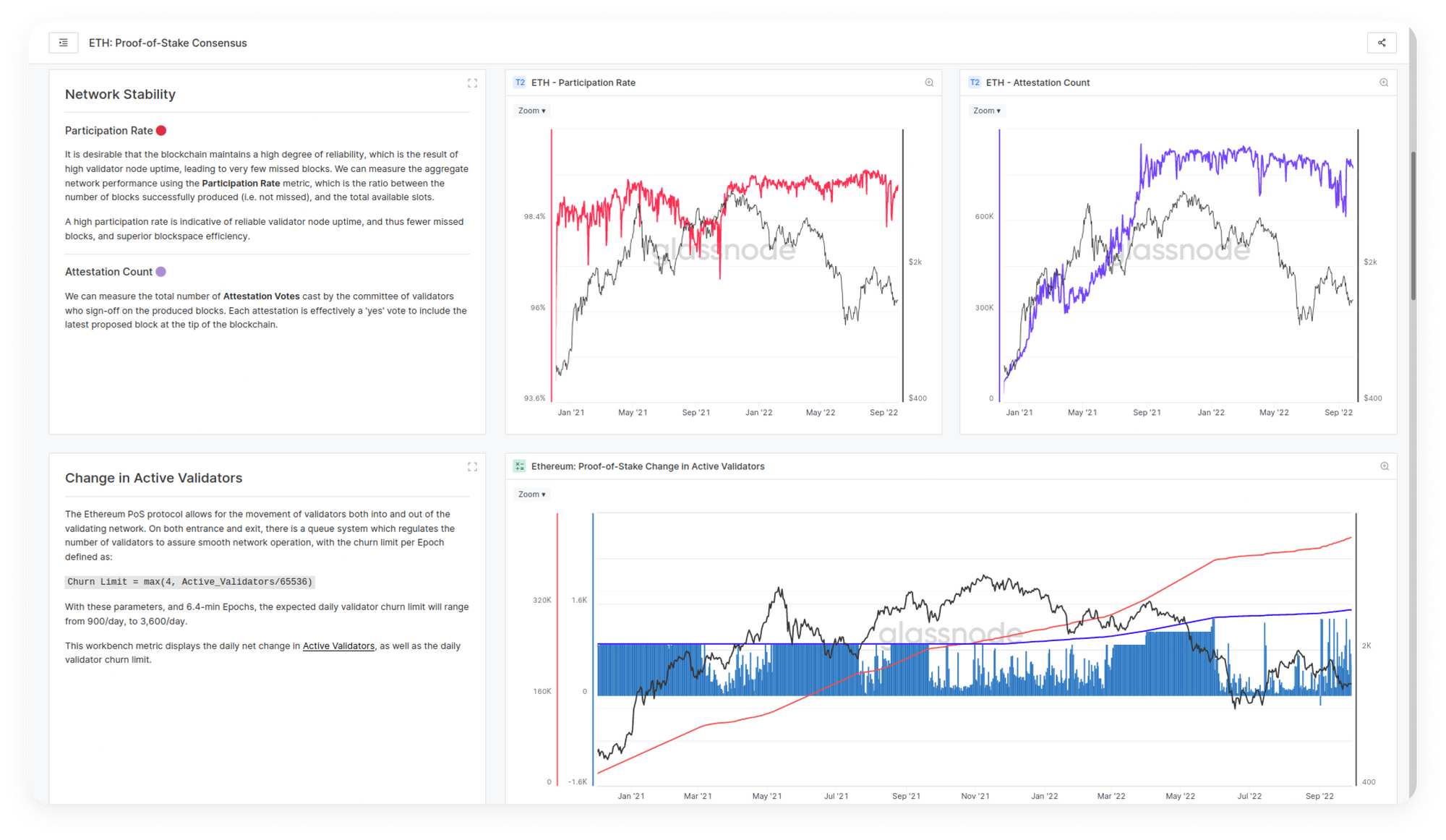Click the page vertical scrollbar thumb

click(1413, 225)
